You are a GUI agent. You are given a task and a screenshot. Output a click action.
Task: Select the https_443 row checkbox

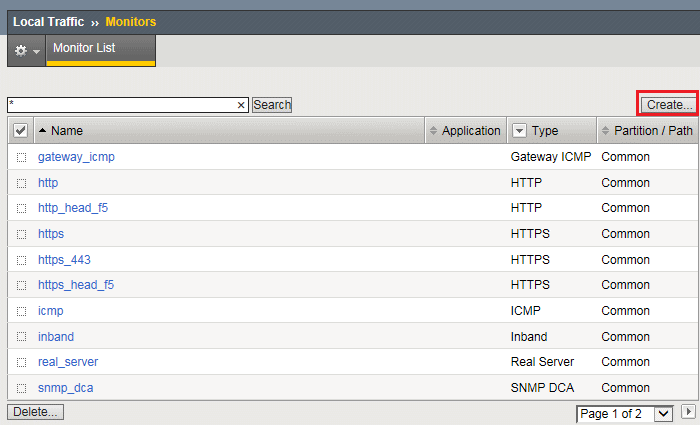21,260
